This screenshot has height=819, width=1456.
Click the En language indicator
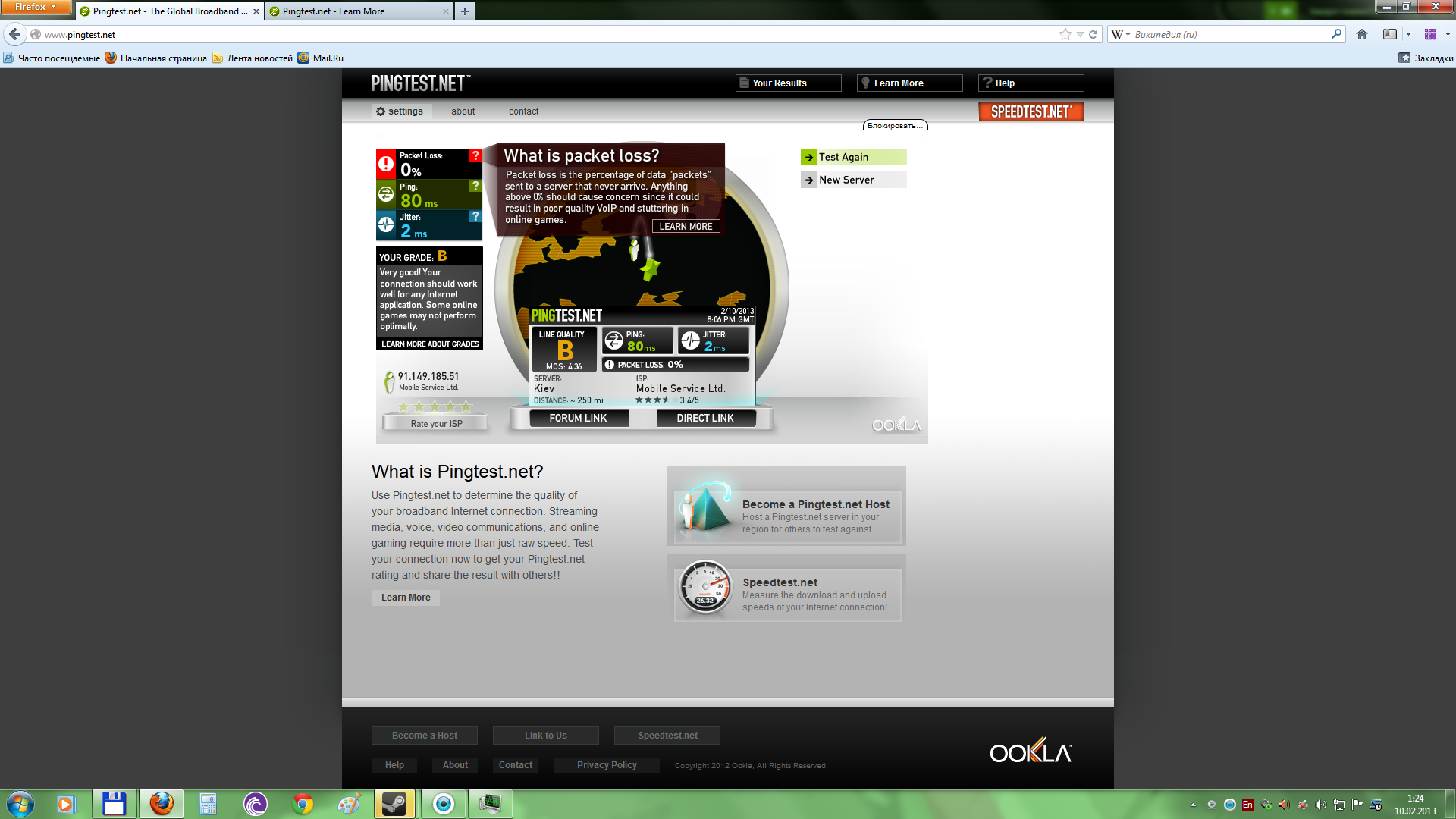1247,805
